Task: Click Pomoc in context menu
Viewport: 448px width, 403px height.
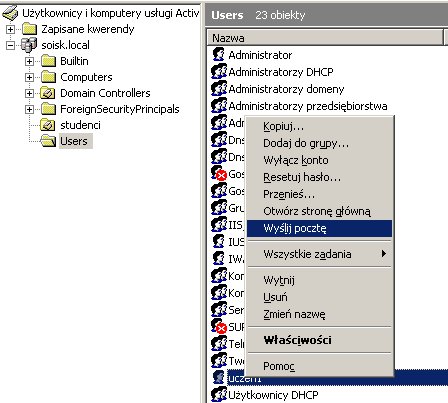Action: (319, 366)
